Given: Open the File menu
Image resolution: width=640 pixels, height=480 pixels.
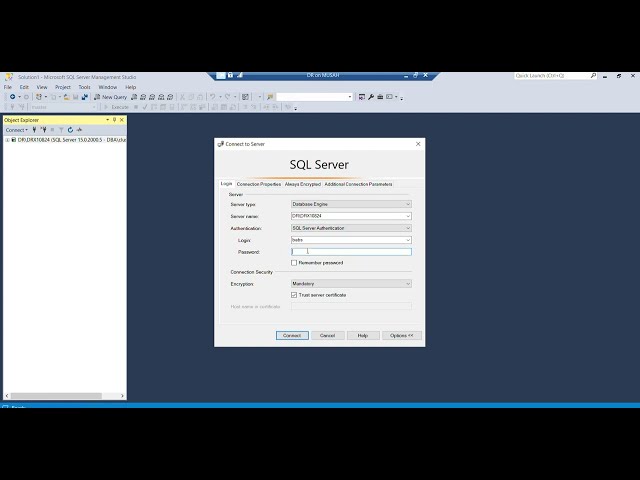Looking at the screenshot, I should pyautogui.click(x=8, y=87).
